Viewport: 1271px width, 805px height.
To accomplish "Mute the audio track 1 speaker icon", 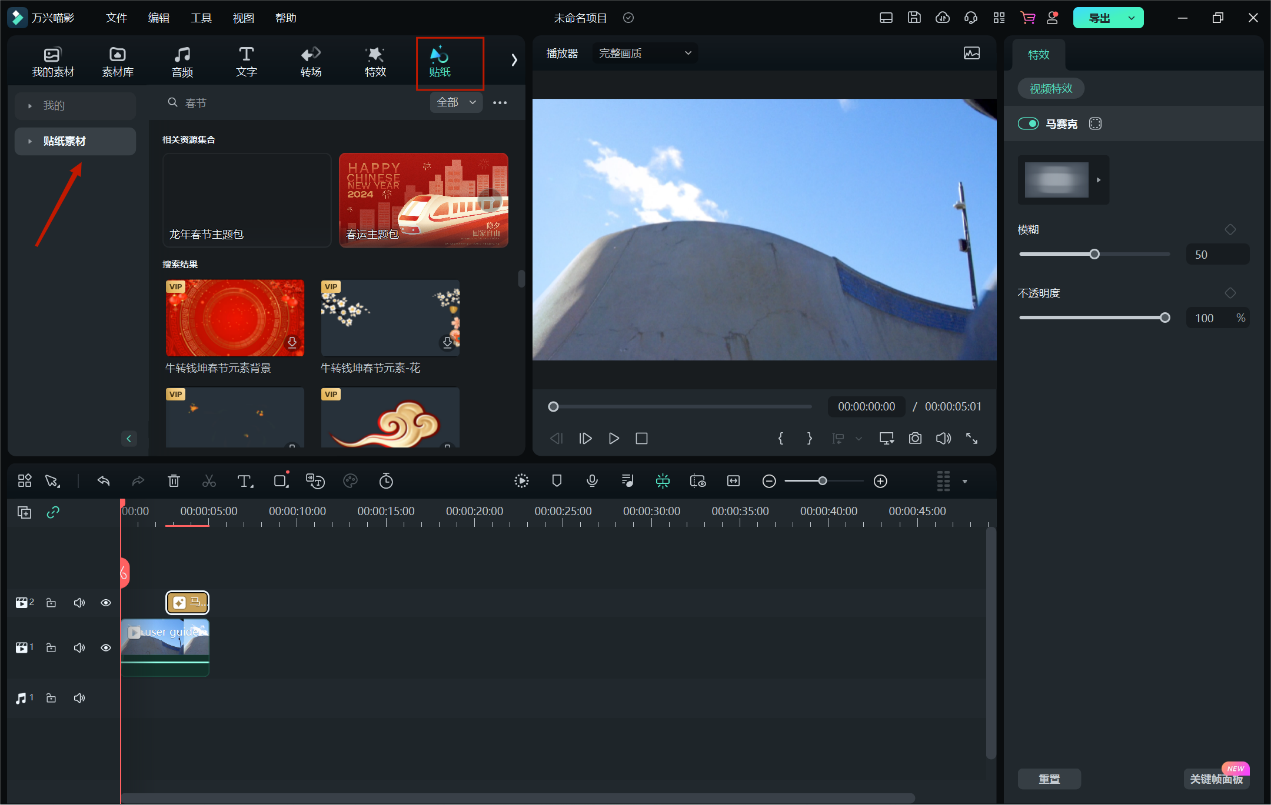I will tap(79, 698).
